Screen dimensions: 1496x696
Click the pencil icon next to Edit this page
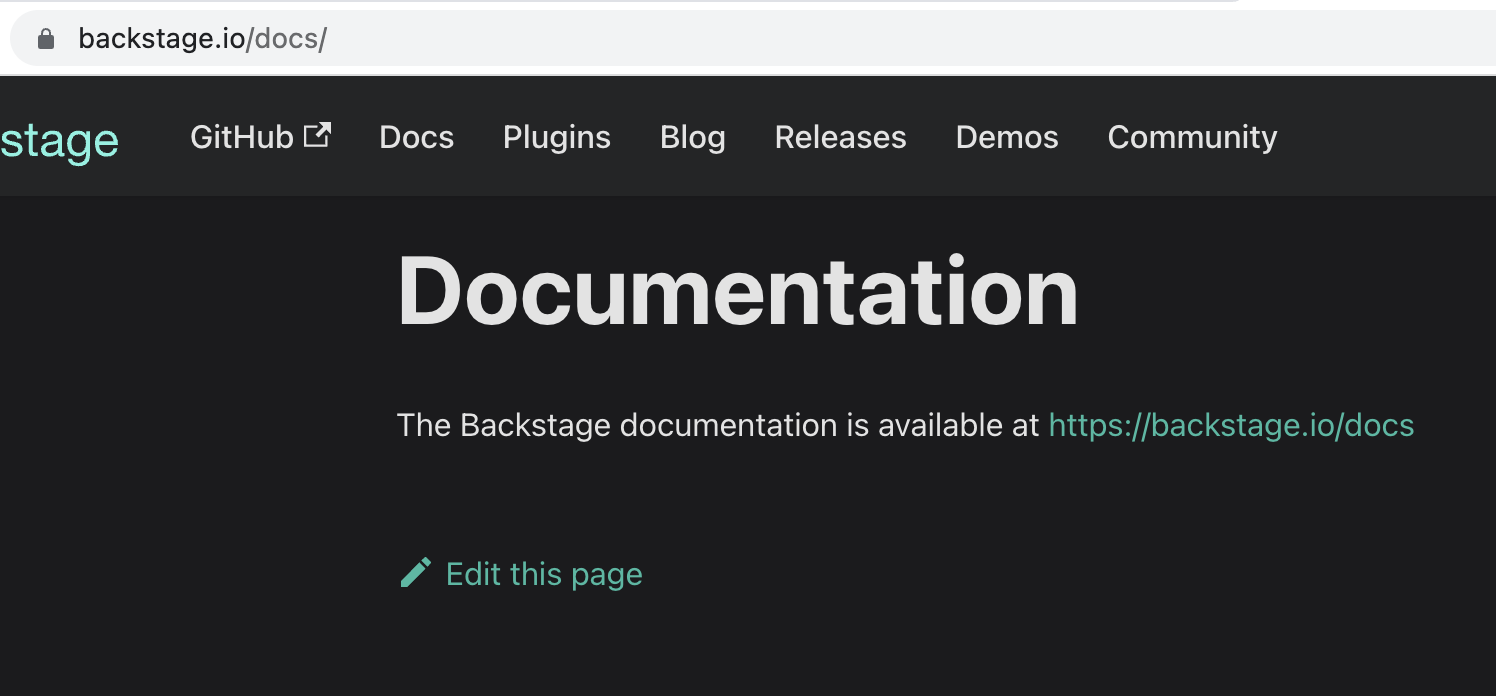(x=416, y=572)
